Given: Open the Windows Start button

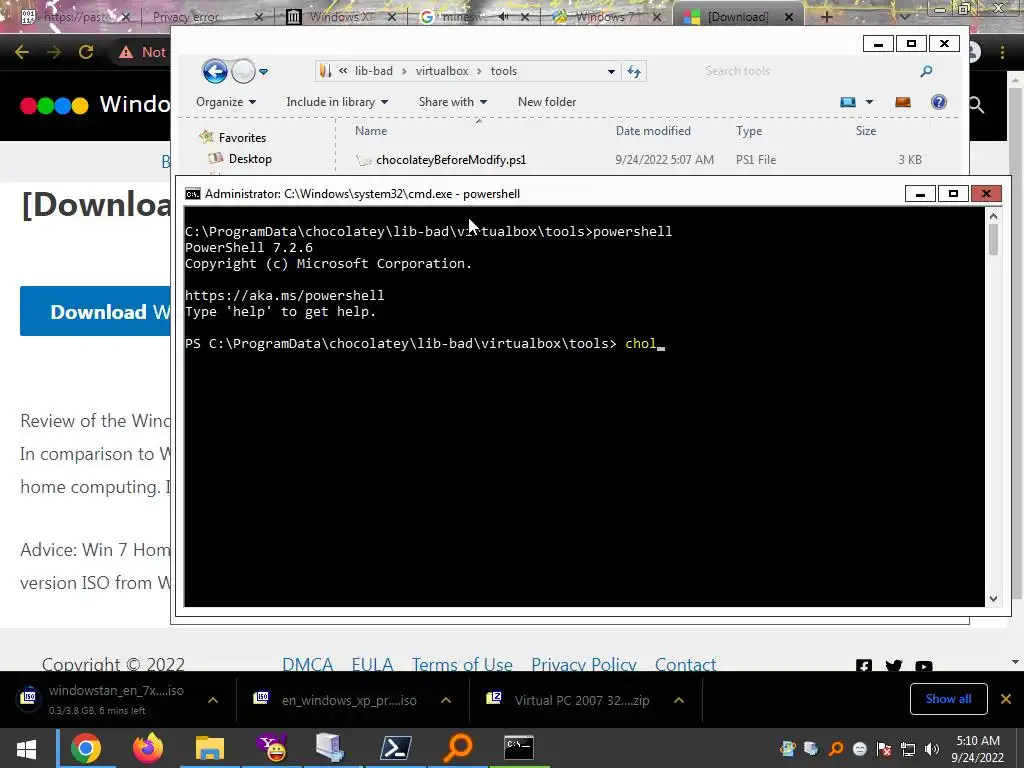Looking at the screenshot, I should [x=27, y=748].
